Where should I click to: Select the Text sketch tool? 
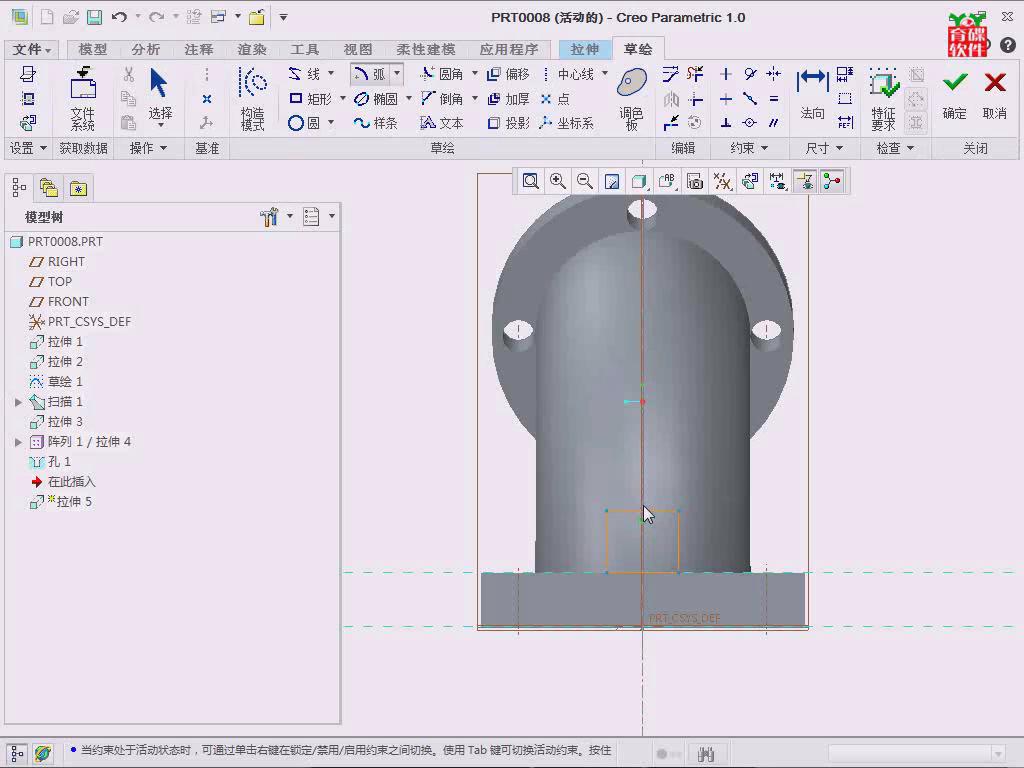[442, 123]
